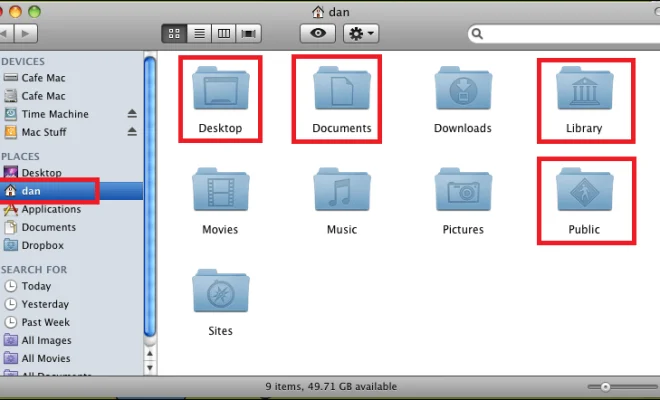Open the Desktop folder icon
Image resolution: width=660 pixels, height=400 pixels.
(x=221, y=88)
